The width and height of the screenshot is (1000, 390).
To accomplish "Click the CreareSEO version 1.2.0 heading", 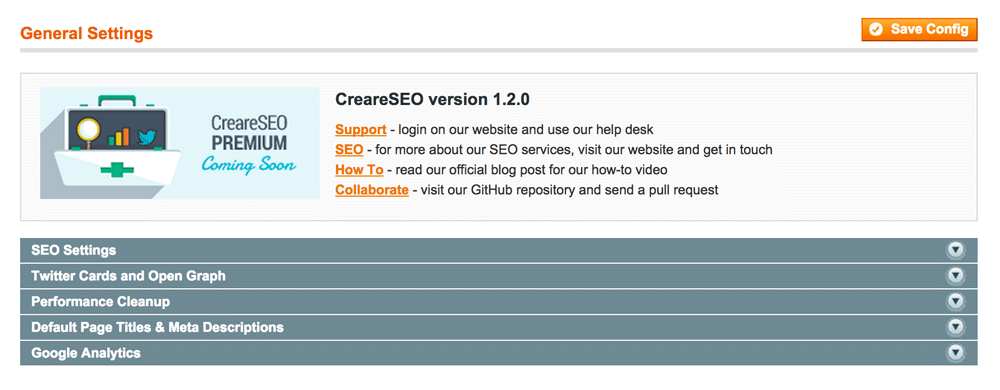I will [x=432, y=99].
